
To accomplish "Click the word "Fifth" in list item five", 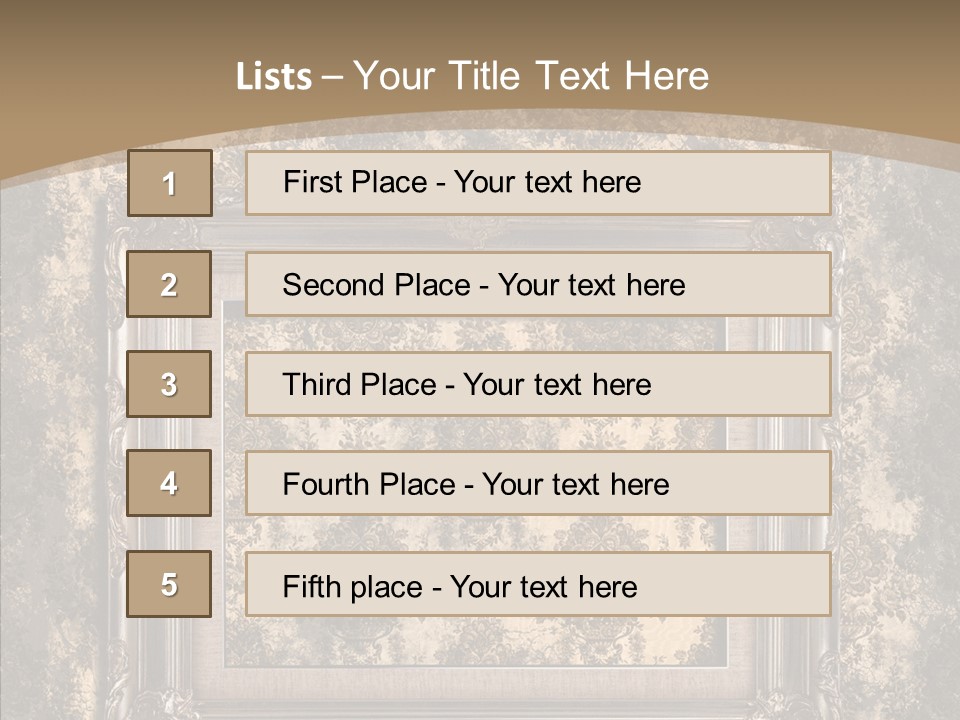I will pyautogui.click(x=312, y=586).
